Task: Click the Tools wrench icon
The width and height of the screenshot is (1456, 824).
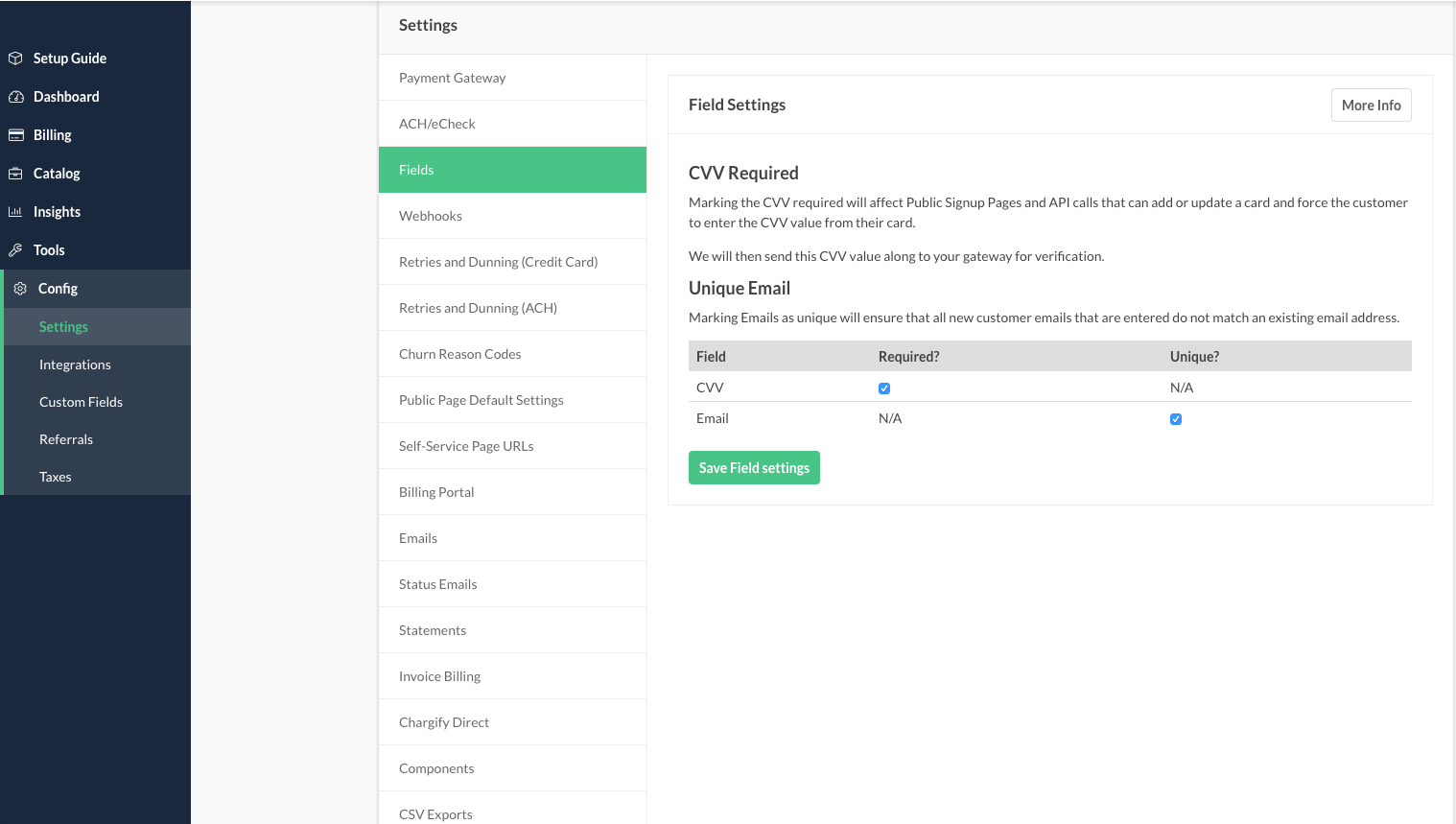Action: click(x=15, y=250)
